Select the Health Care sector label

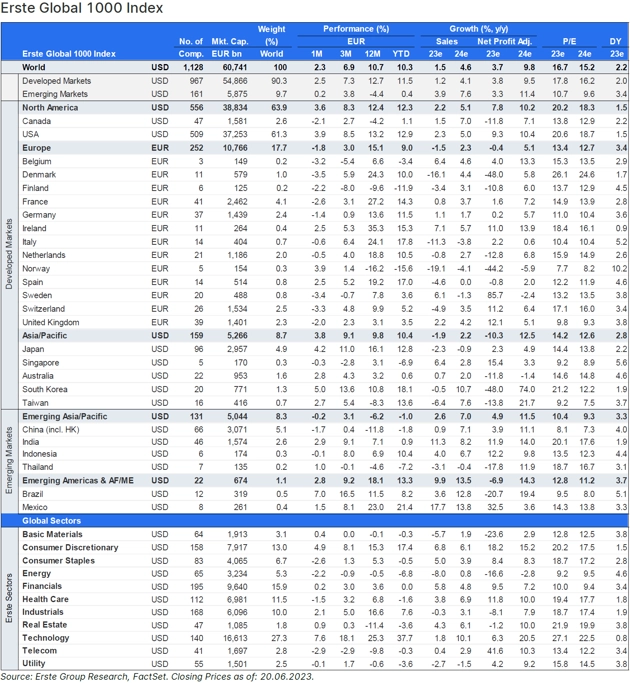point(45,599)
